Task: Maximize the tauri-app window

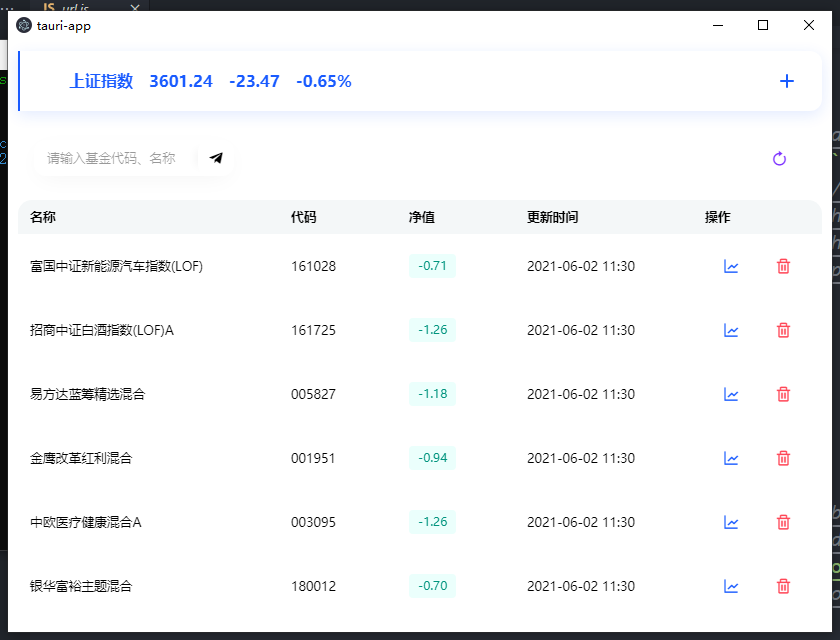Action: [763, 25]
